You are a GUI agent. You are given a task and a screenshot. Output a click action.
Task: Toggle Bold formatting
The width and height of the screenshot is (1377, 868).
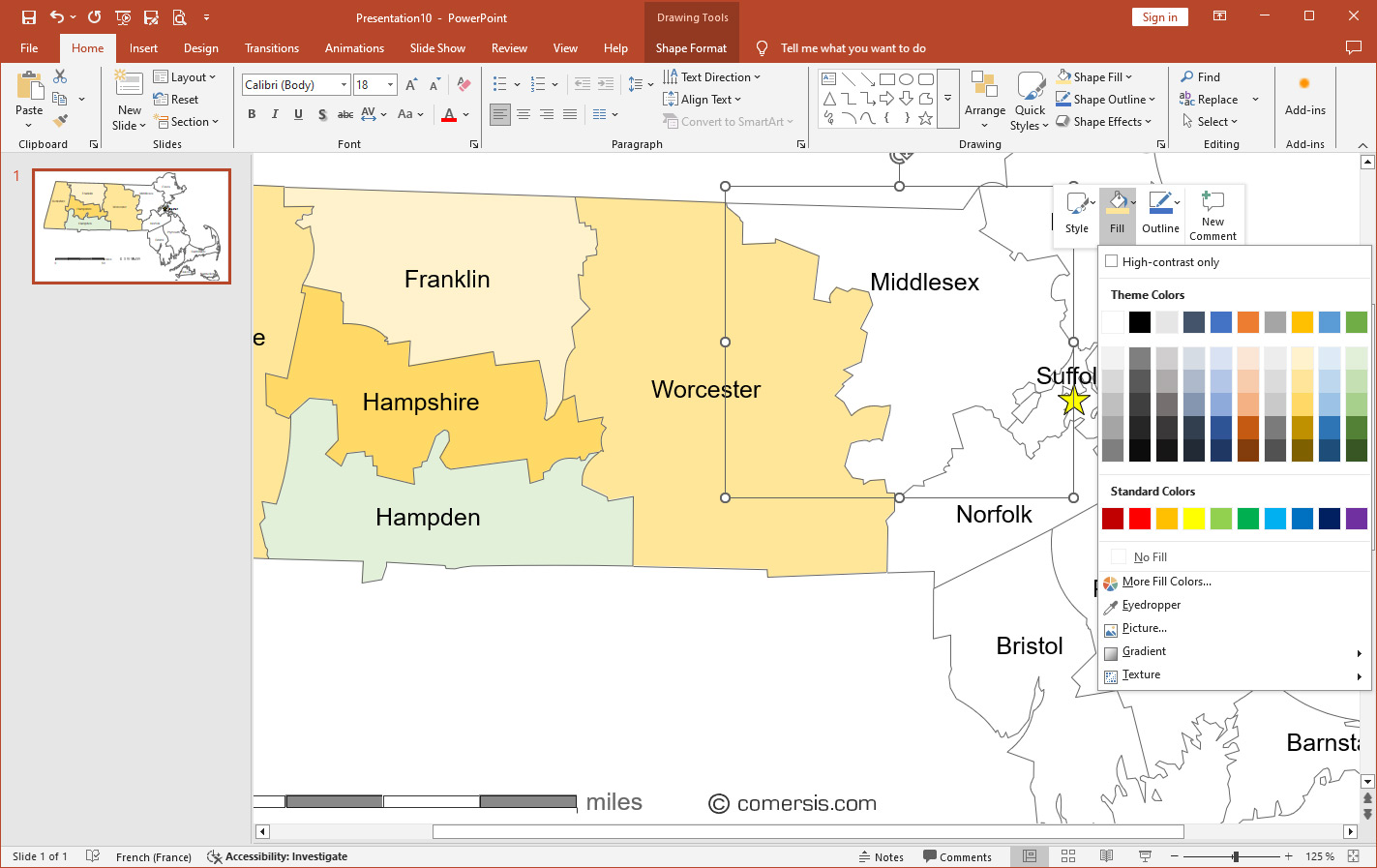click(252, 114)
